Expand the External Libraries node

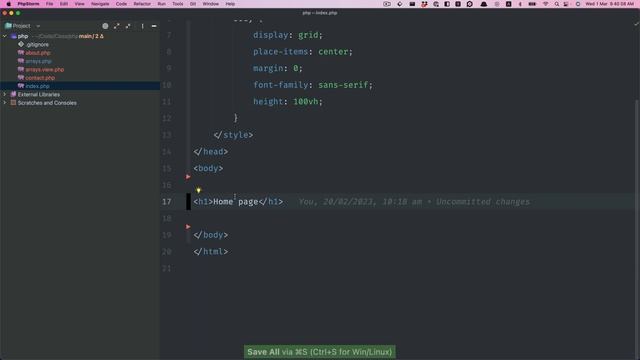pos(5,94)
